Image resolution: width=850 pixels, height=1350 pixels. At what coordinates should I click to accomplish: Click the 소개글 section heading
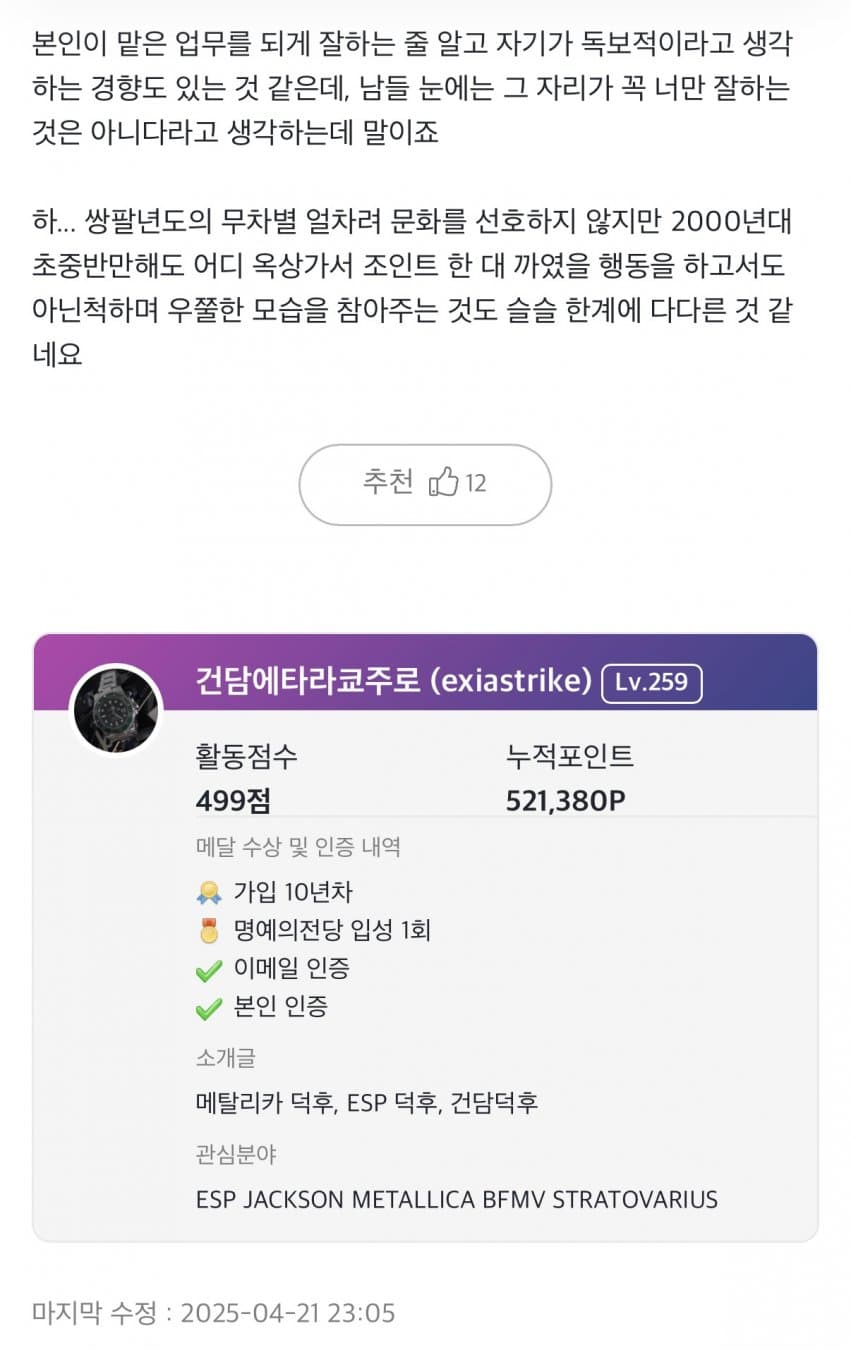(x=226, y=1058)
